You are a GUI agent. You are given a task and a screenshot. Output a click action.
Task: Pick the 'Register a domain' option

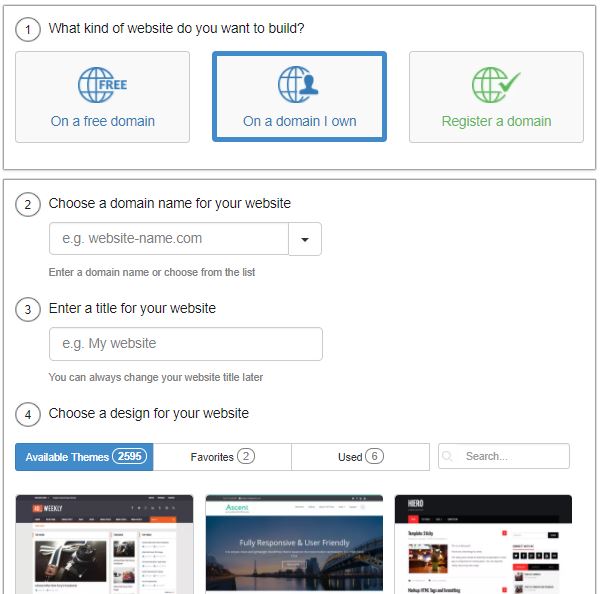tap(496, 97)
